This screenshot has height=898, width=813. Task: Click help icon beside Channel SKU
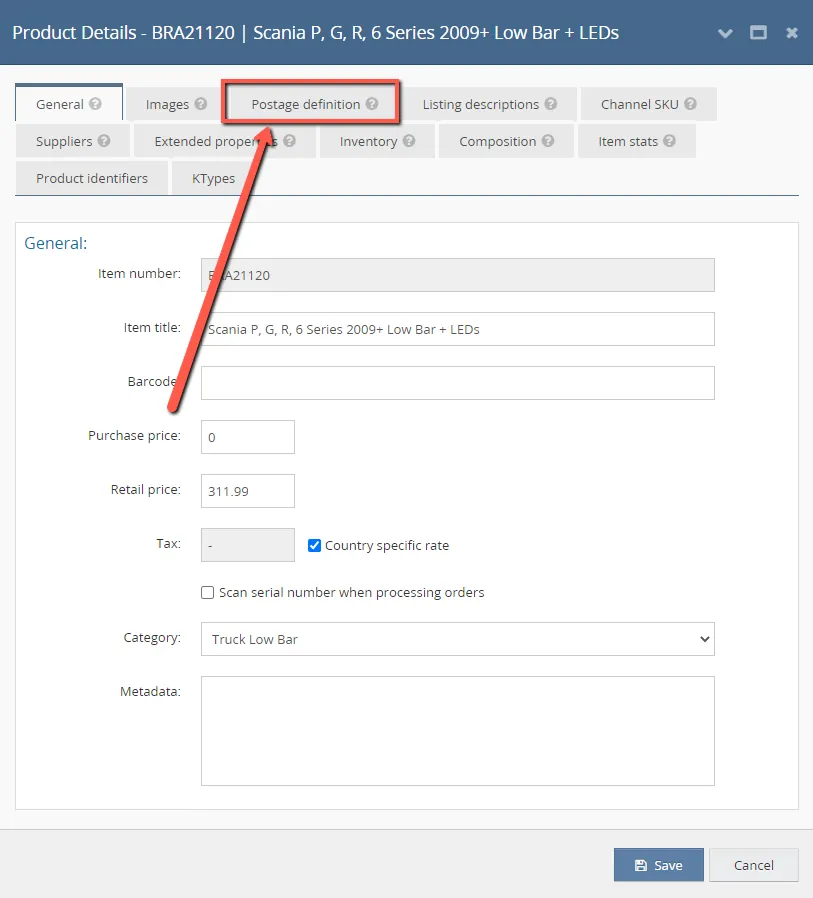(x=690, y=104)
